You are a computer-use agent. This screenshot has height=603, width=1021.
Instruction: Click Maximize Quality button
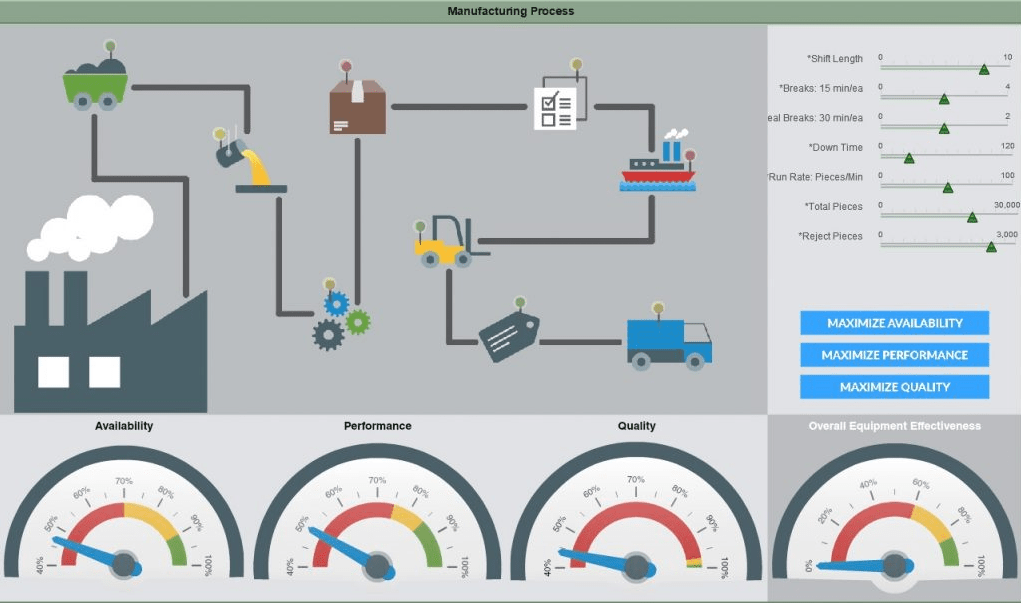[x=895, y=387]
